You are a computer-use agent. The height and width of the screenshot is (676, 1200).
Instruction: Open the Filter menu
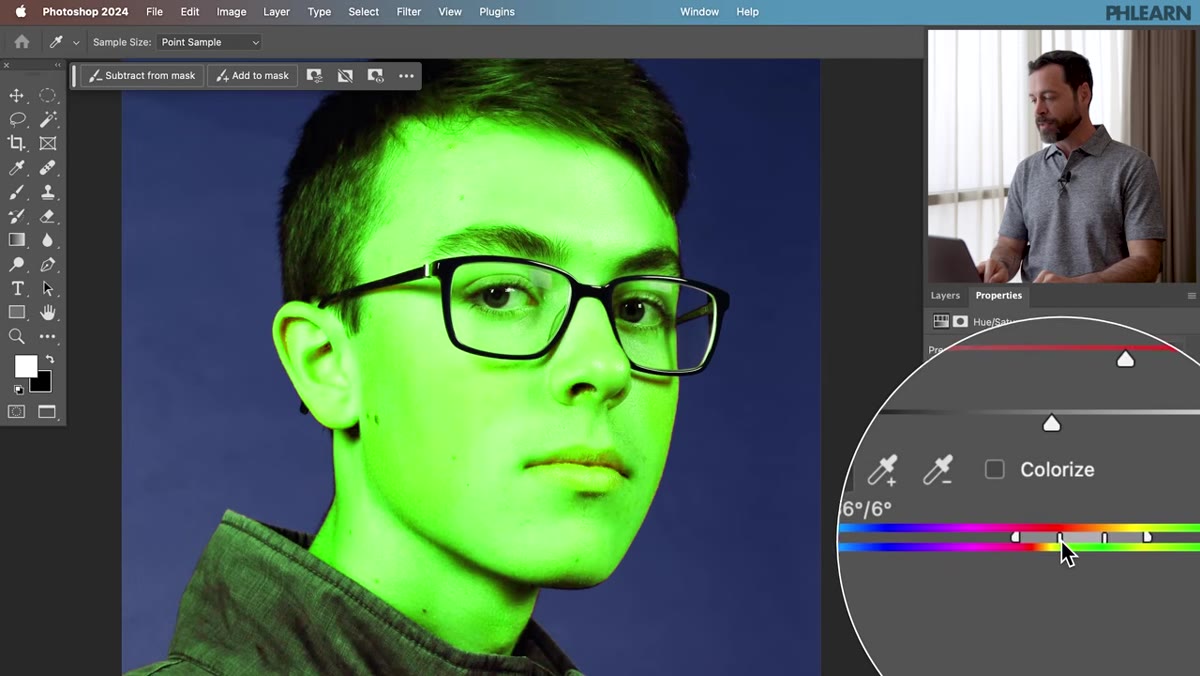point(408,12)
